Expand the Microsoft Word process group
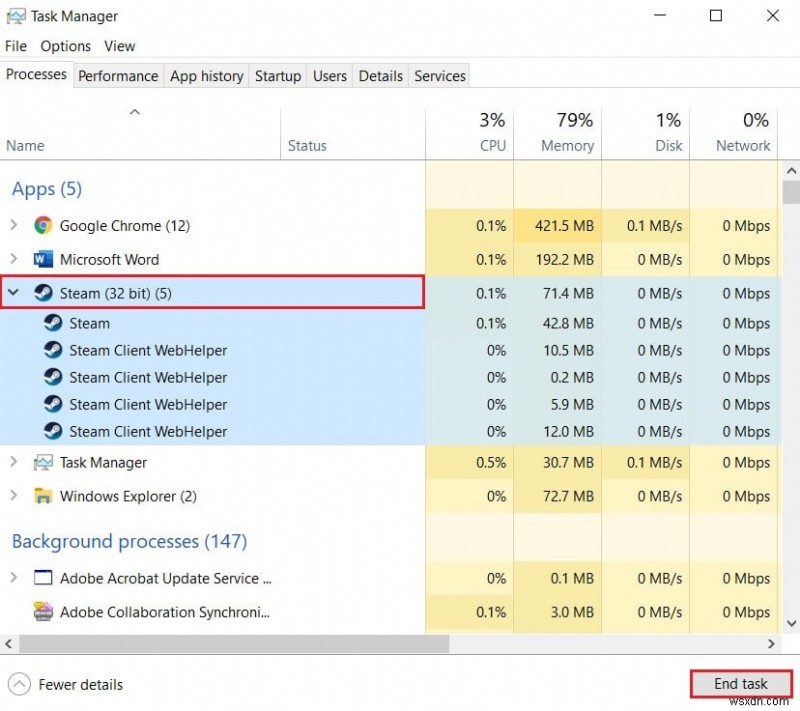The height and width of the screenshot is (711, 800). coord(14,259)
